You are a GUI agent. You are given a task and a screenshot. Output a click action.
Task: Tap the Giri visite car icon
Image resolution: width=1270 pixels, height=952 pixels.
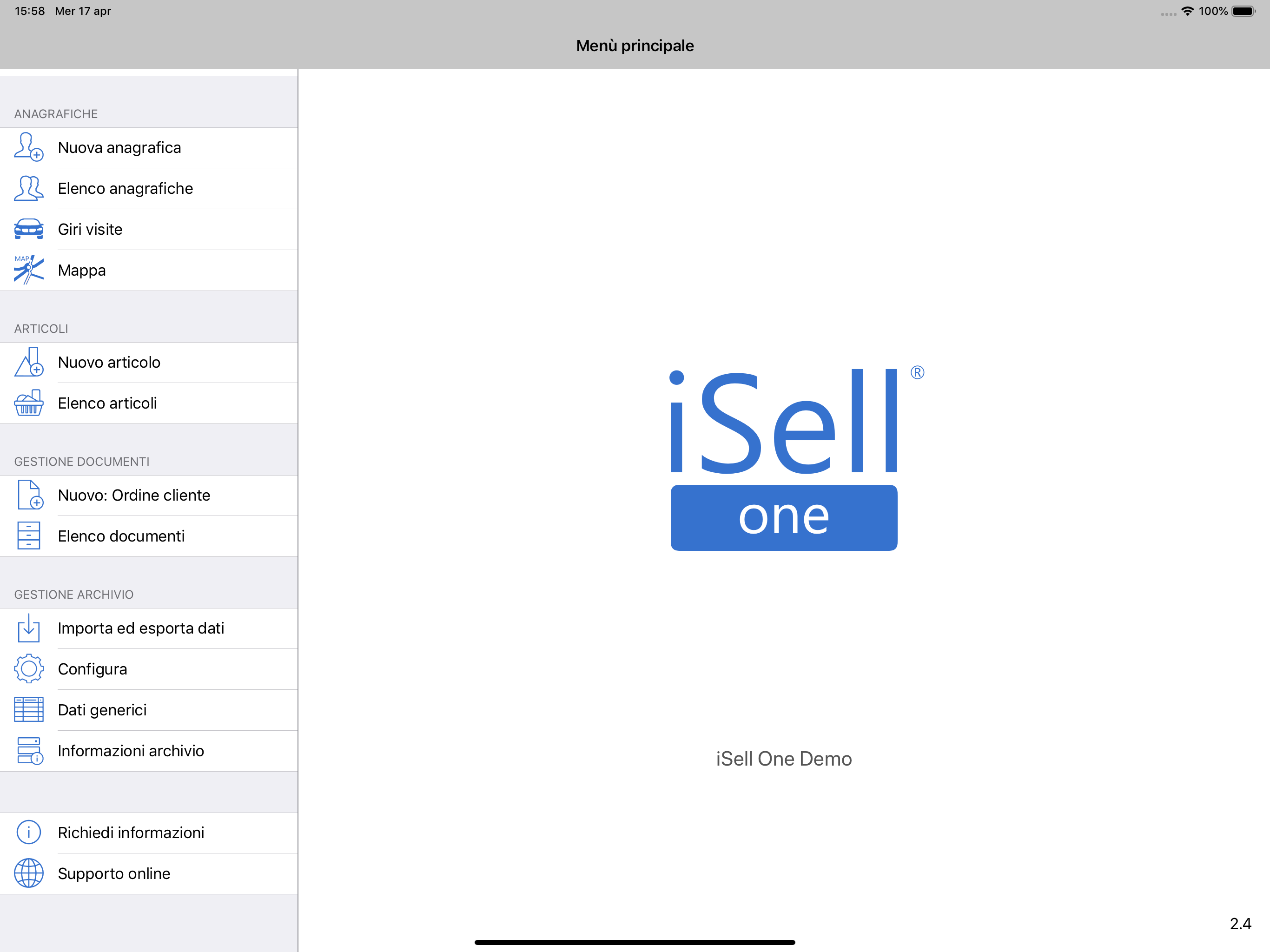[29, 229]
